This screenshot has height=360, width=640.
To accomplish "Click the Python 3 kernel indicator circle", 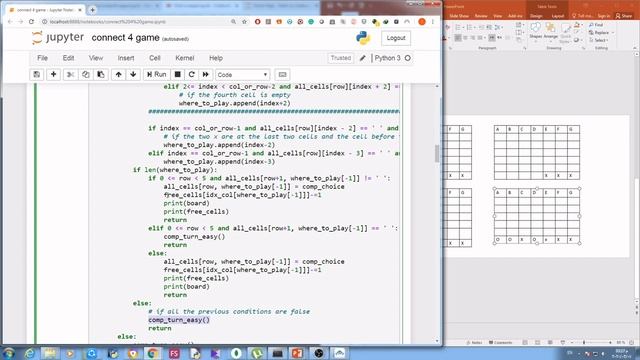I will tap(408, 58).
